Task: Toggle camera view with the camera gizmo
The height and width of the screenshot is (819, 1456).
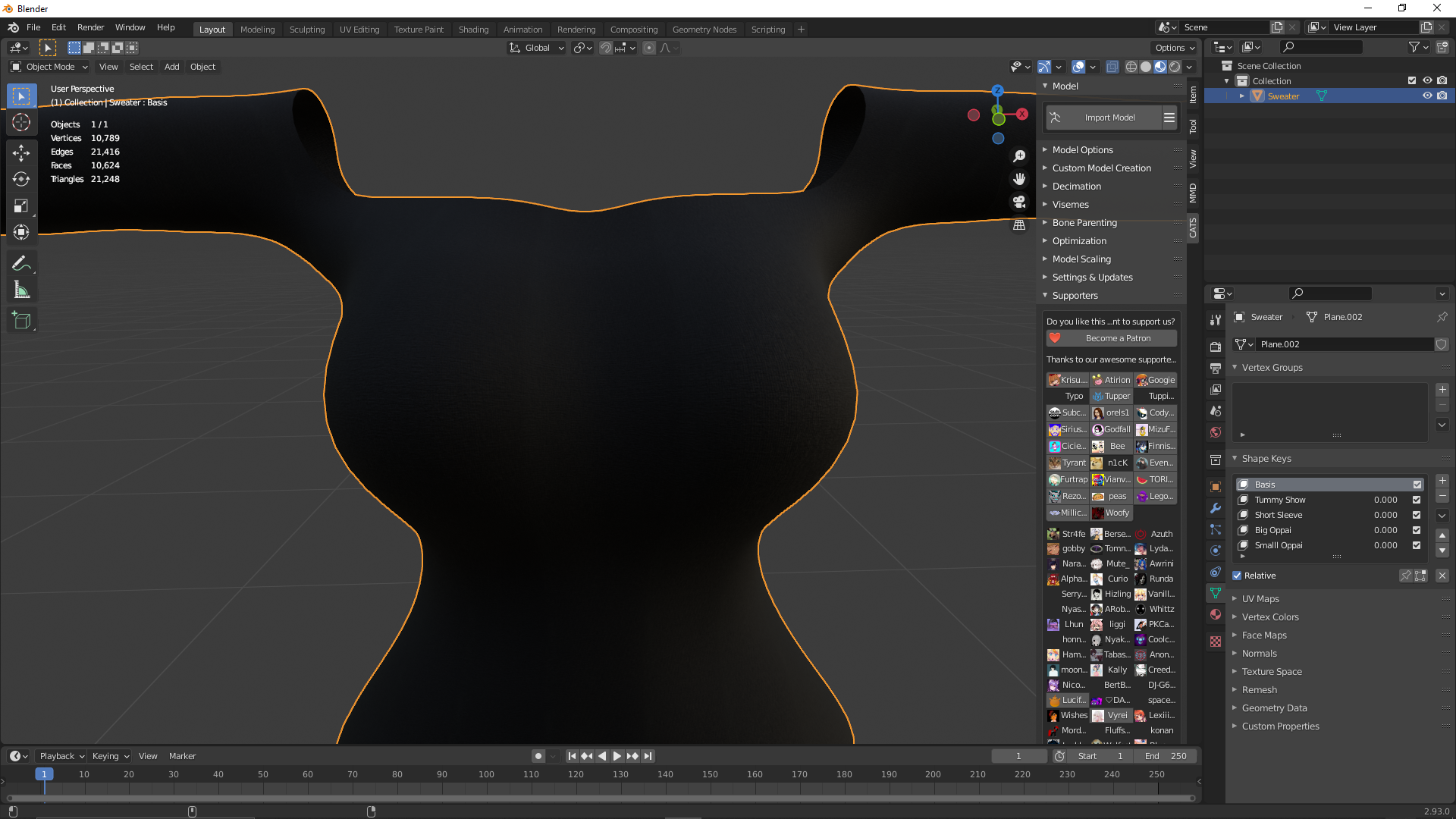Action: pos(1019,202)
